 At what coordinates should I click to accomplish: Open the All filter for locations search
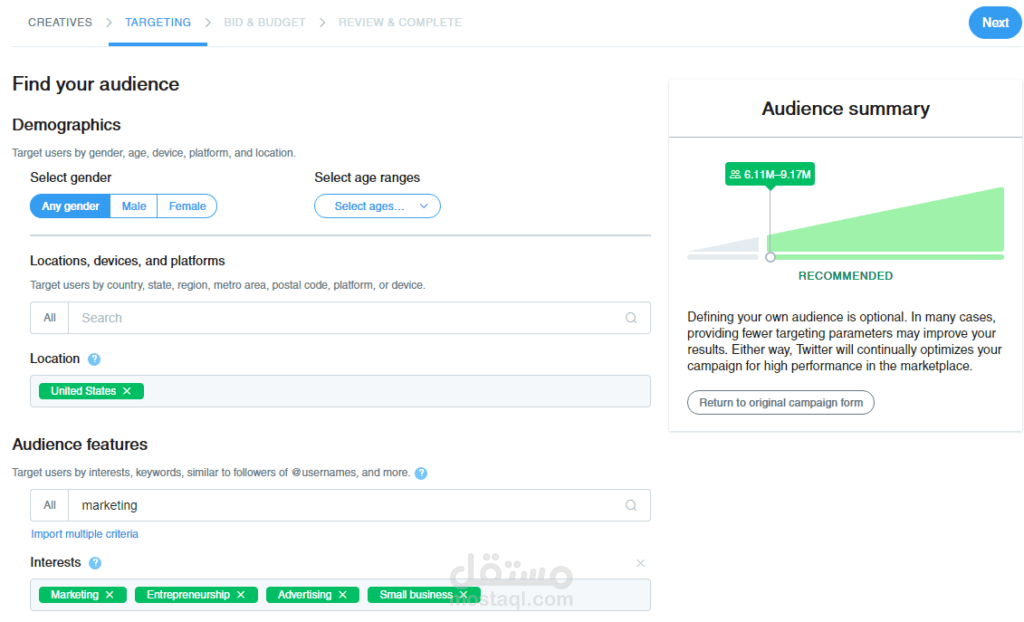click(48, 317)
